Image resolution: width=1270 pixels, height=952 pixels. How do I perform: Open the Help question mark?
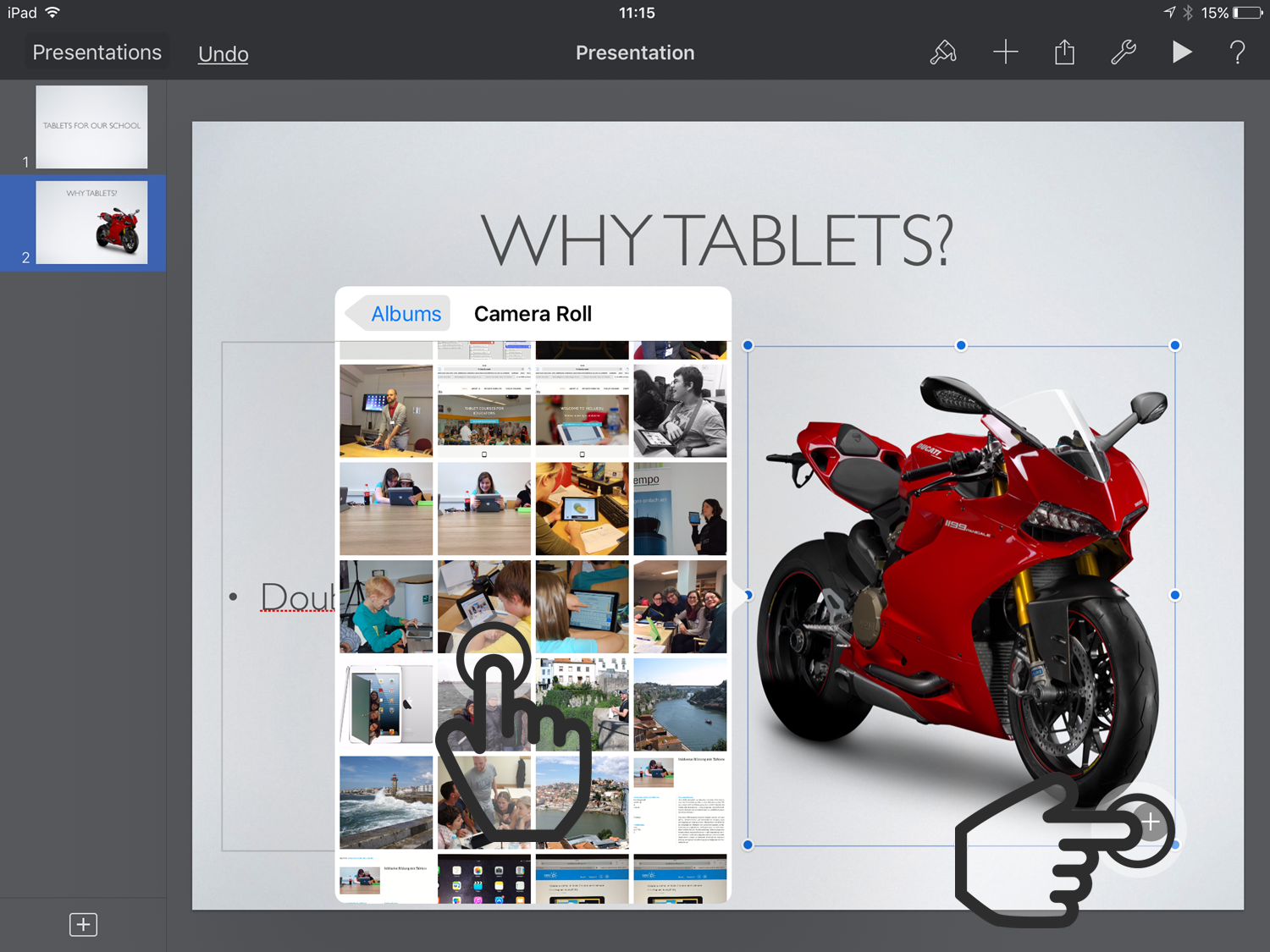pyautogui.click(x=1237, y=52)
